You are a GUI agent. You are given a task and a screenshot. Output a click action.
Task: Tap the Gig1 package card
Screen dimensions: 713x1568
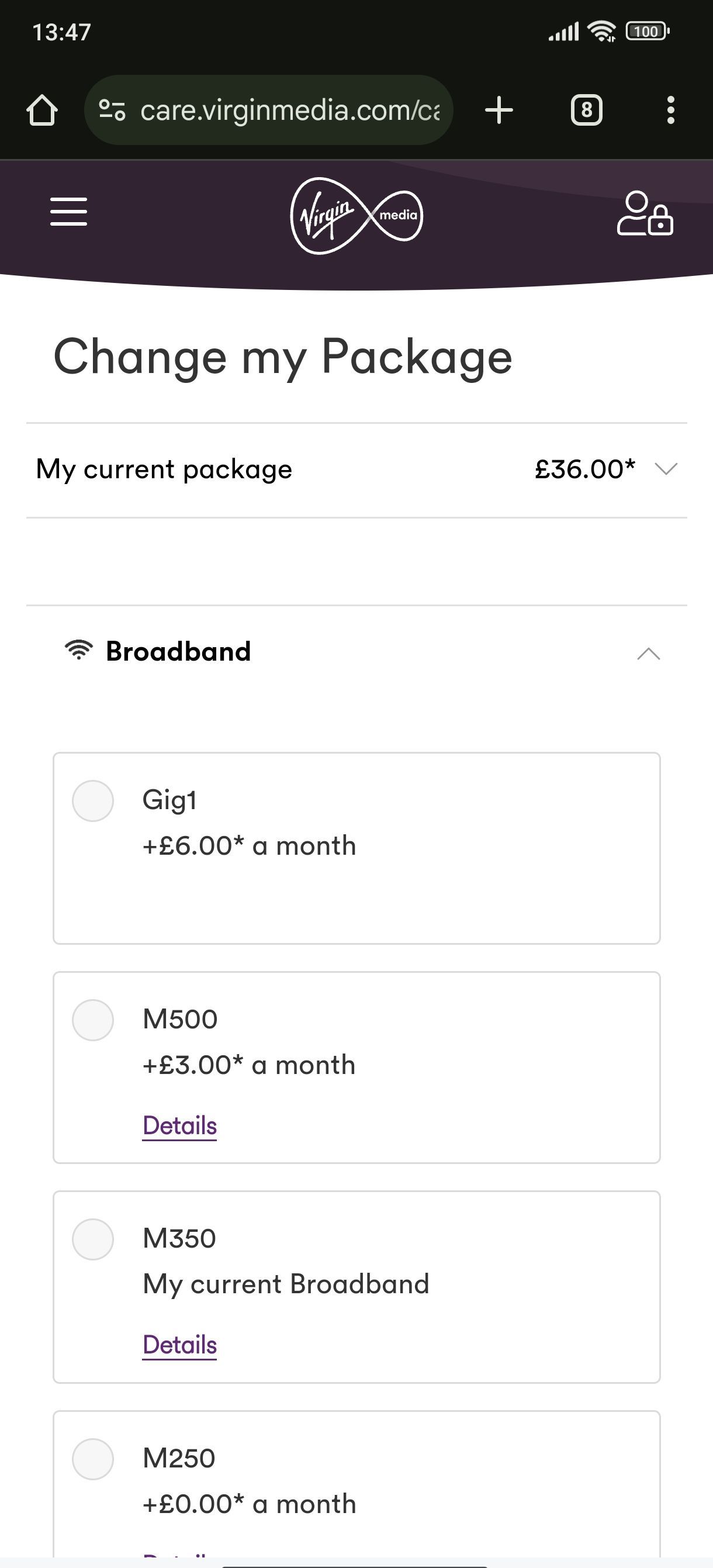(356, 848)
